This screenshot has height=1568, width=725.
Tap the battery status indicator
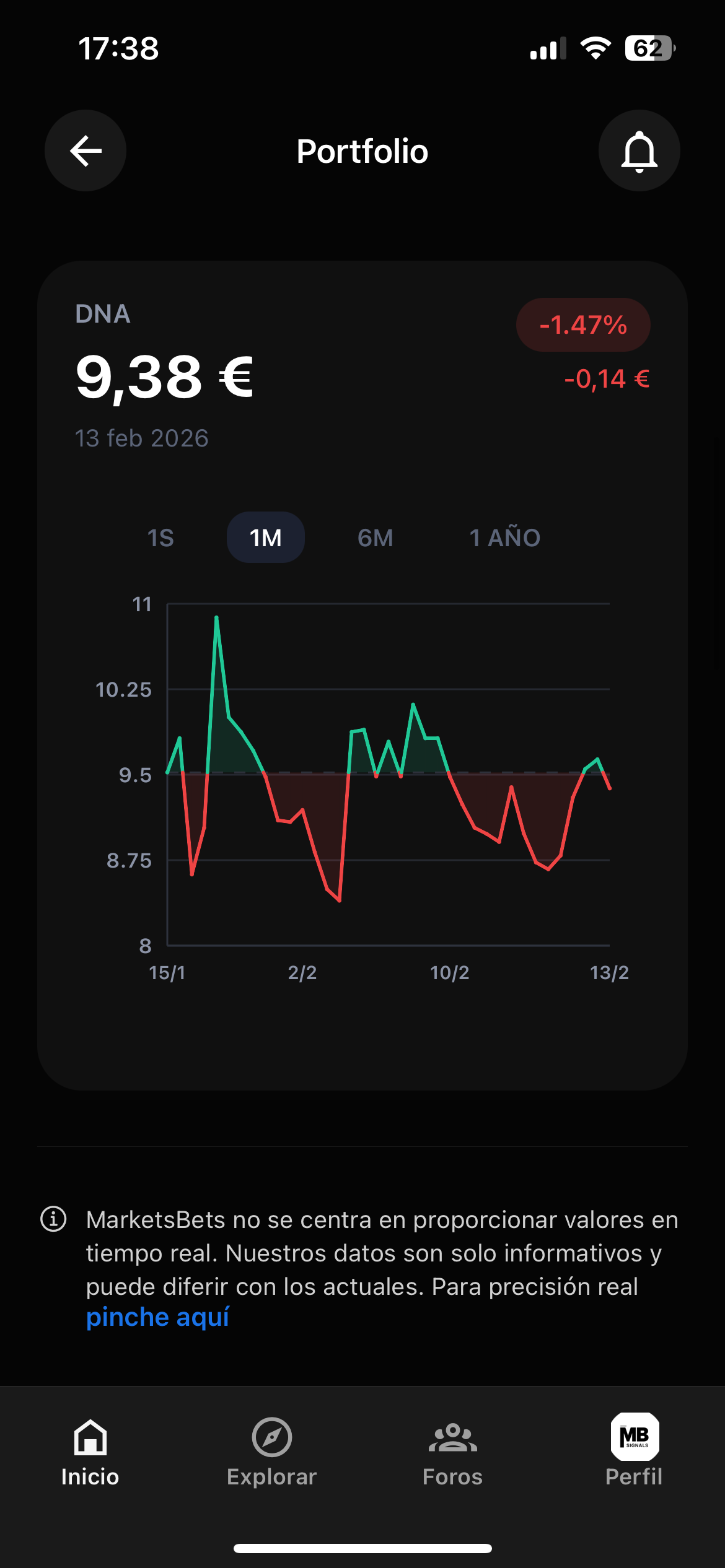(x=649, y=48)
